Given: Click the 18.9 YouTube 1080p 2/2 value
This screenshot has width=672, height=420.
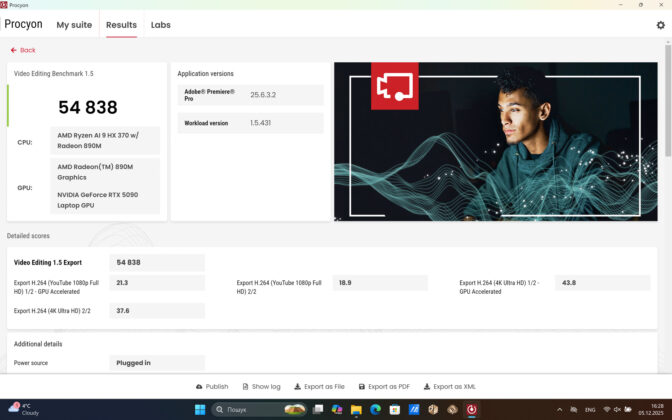Looking at the screenshot, I should click(380, 283).
